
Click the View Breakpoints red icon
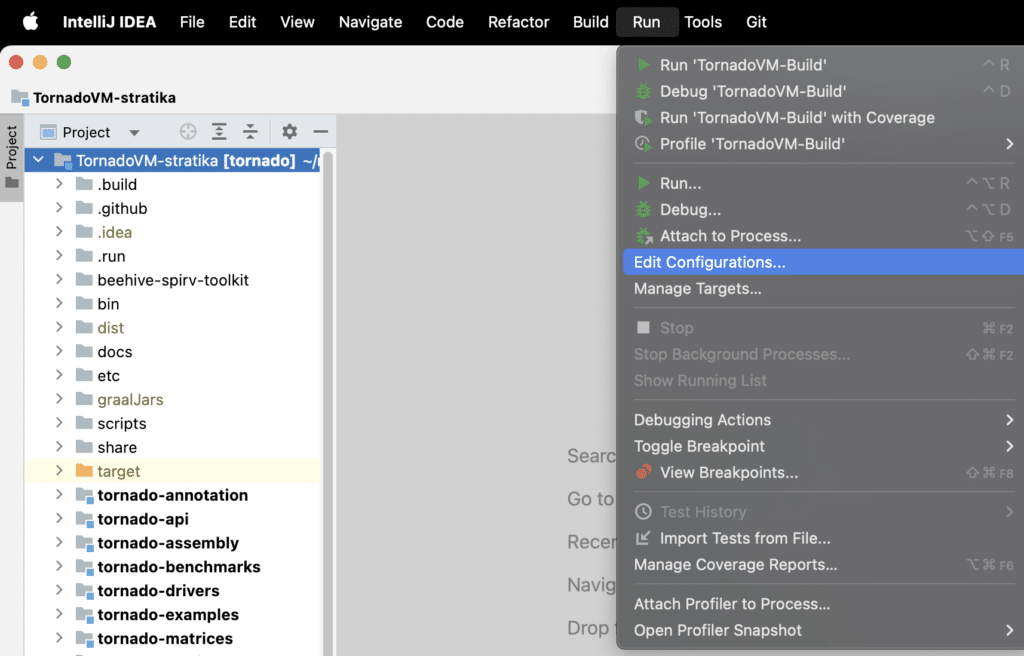[644, 472]
